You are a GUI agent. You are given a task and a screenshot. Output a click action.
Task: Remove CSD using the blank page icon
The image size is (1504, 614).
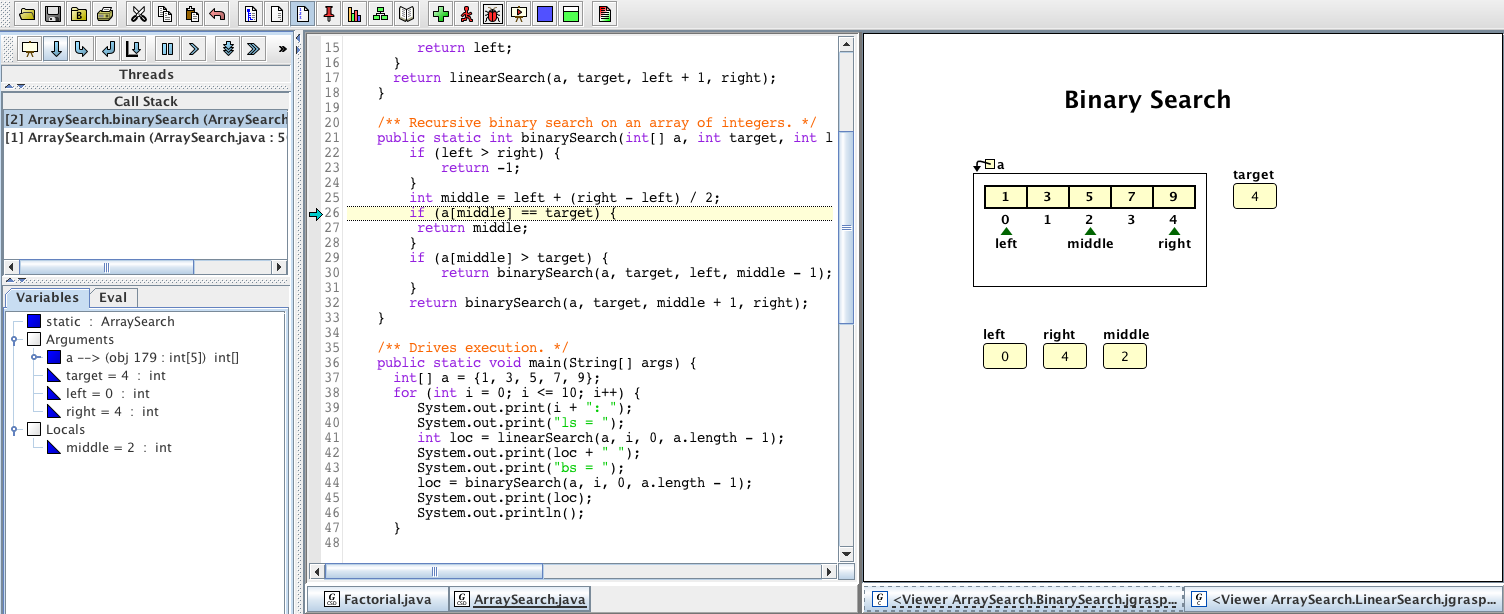pos(277,14)
